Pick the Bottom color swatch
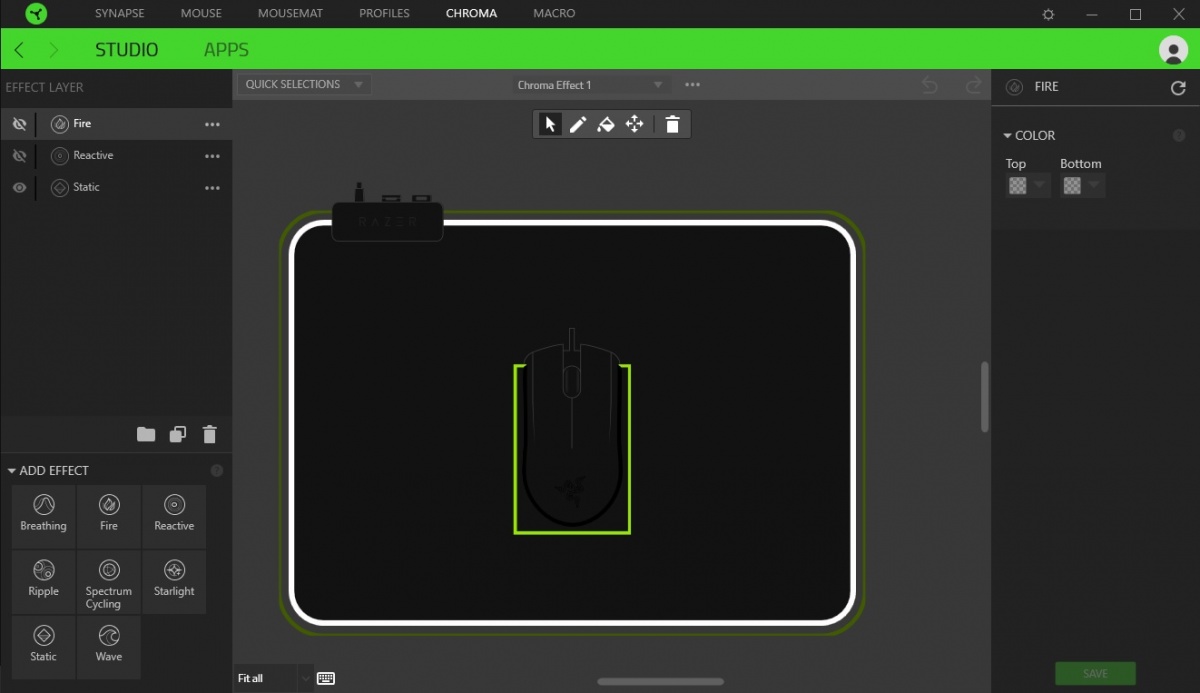The width and height of the screenshot is (1200, 693). 1073,185
